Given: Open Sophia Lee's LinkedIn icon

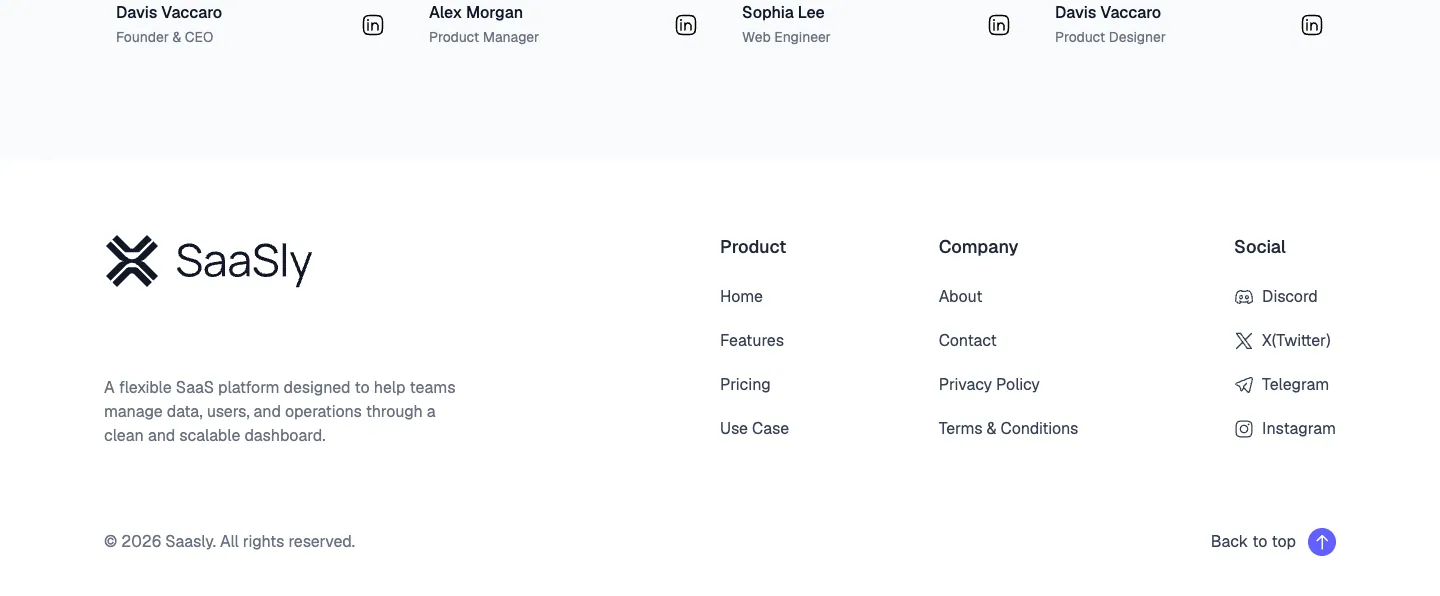Looking at the screenshot, I should coord(999,25).
